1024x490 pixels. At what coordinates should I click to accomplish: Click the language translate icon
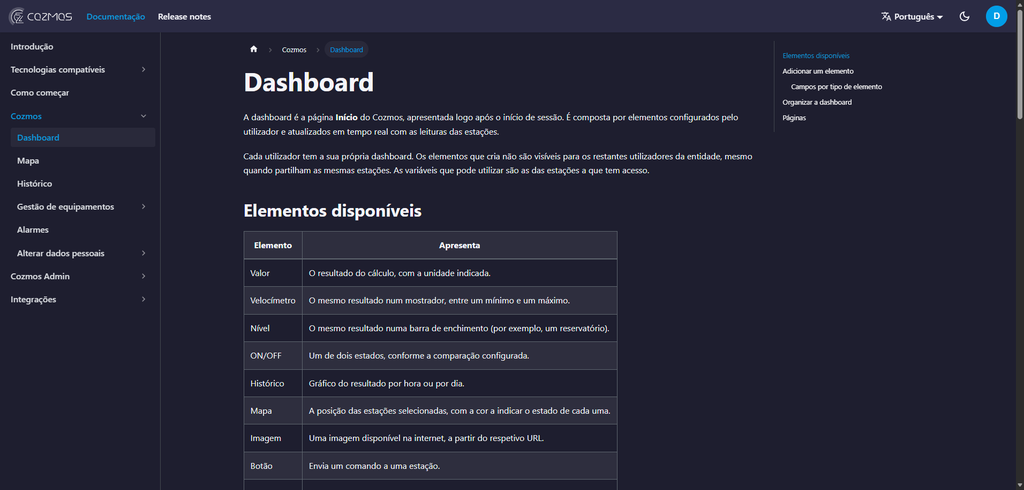[886, 16]
